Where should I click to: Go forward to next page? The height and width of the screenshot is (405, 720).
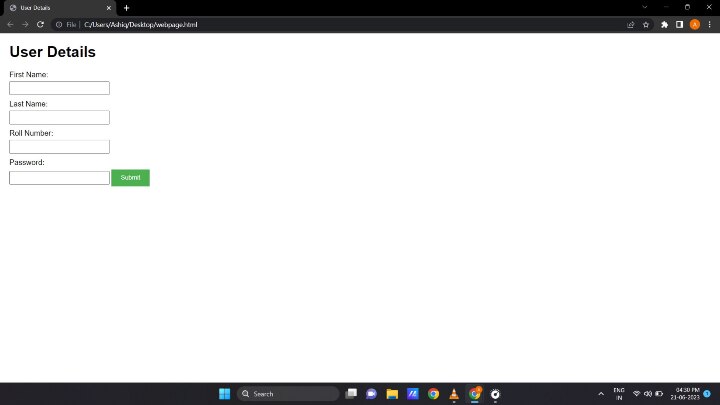25,25
